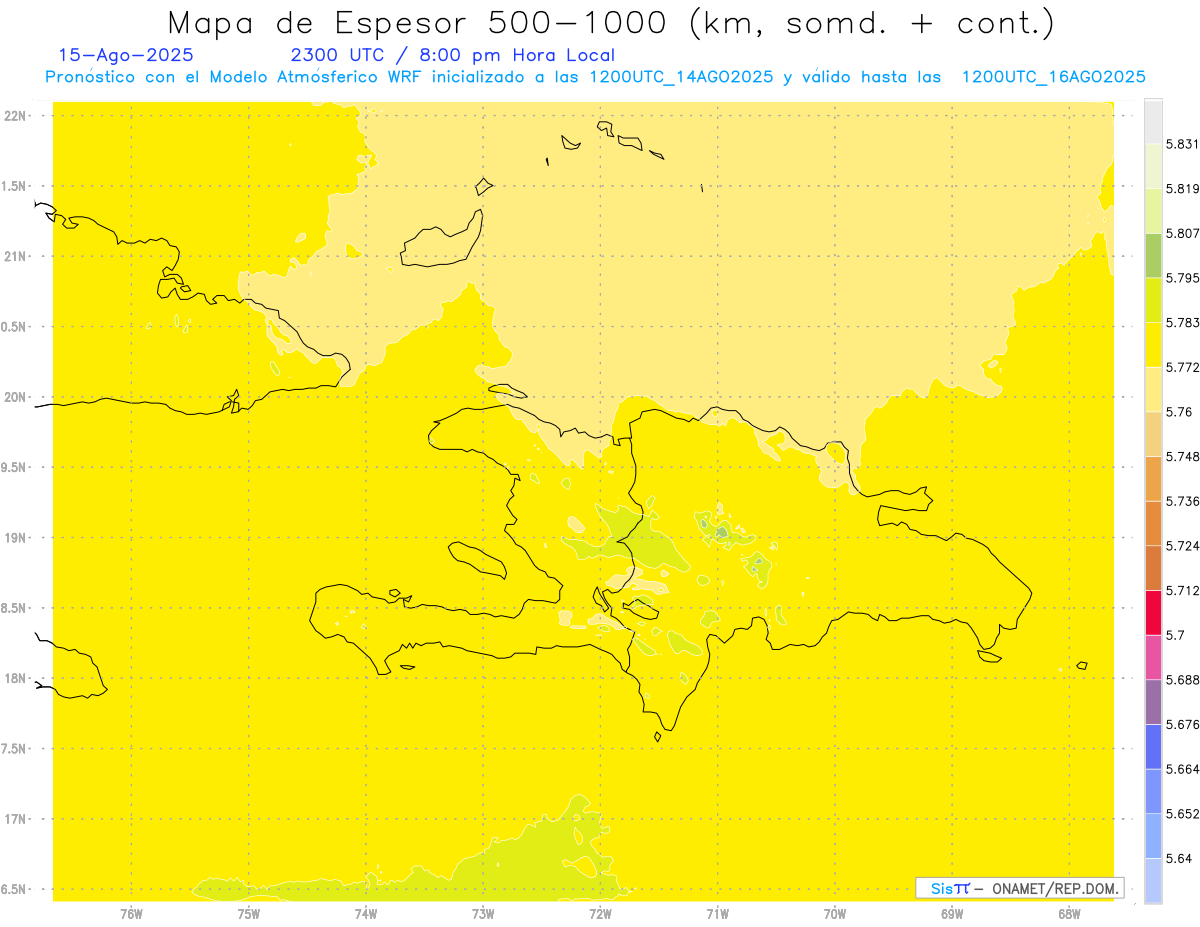Click the legend value 5.772
The width and height of the screenshot is (1200, 927).
pos(1182,367)
